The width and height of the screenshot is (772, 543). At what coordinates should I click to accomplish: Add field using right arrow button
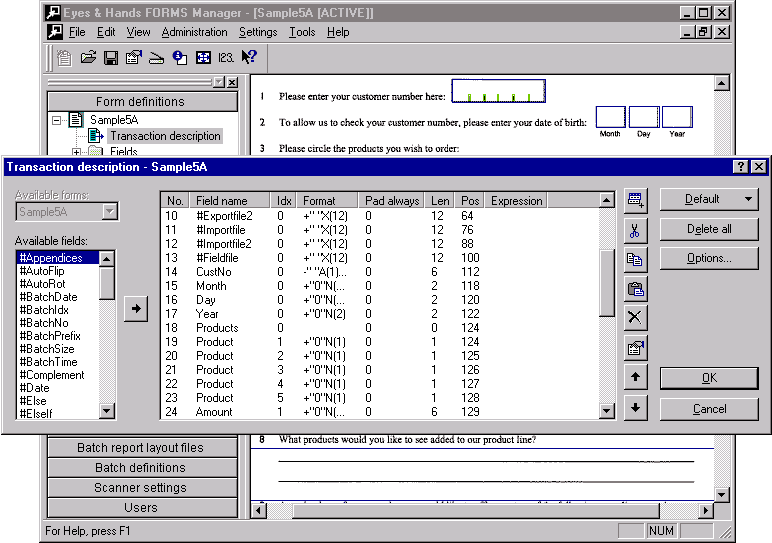[135, 310]
